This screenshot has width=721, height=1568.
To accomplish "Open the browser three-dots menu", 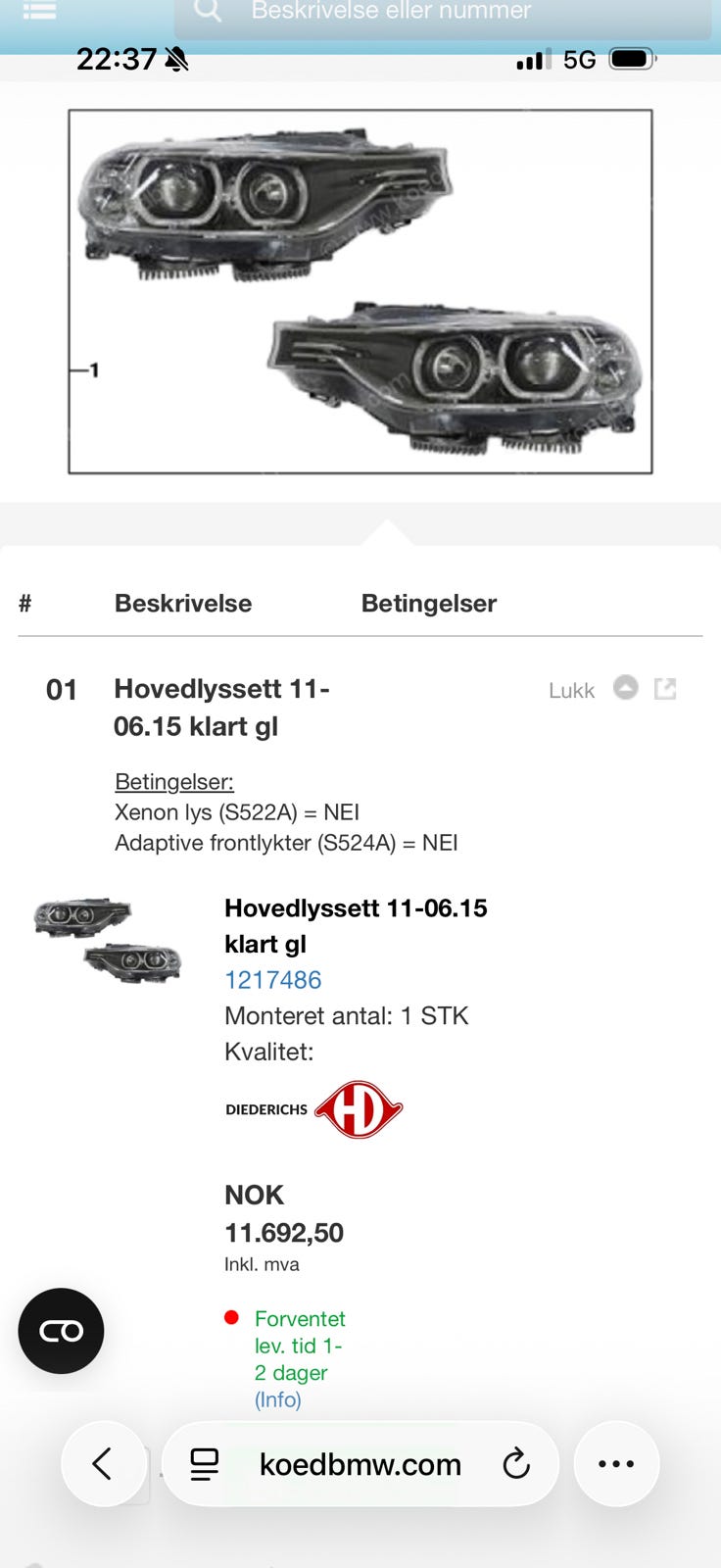I will pyautogui.click(x=616, y=1464).
